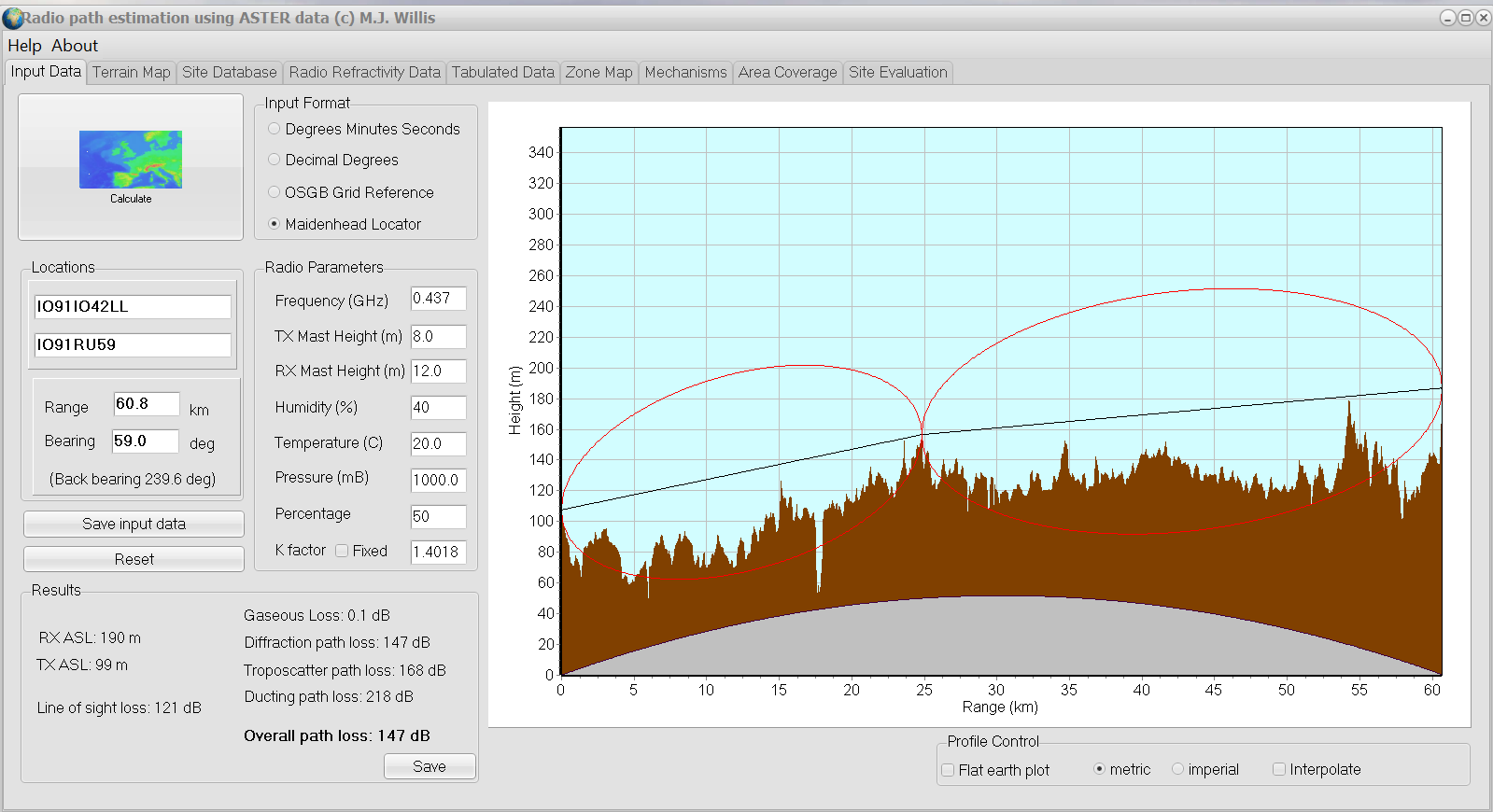Screen dimensions: 1493x812
Task: Select OSGB Grid Reference format
Action: coord(274,192)
